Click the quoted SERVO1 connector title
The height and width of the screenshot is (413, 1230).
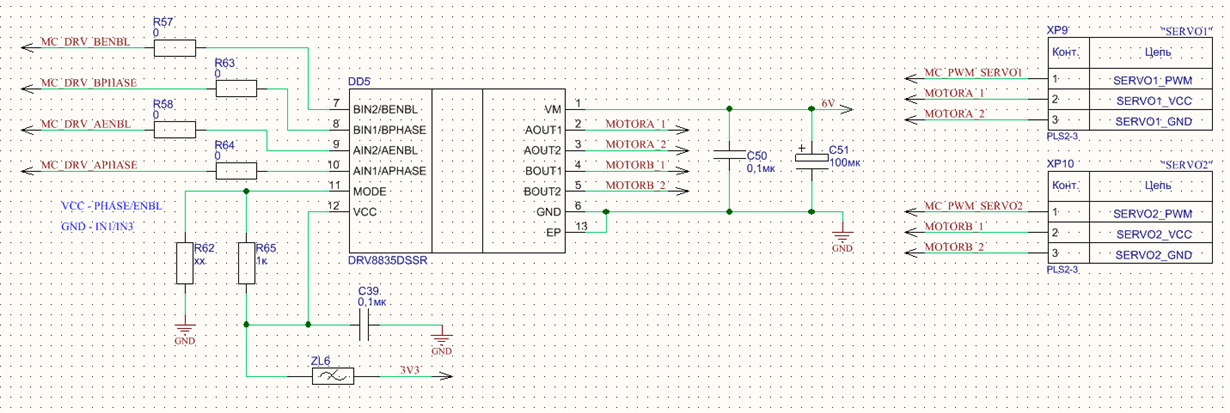click(1187, 30)
